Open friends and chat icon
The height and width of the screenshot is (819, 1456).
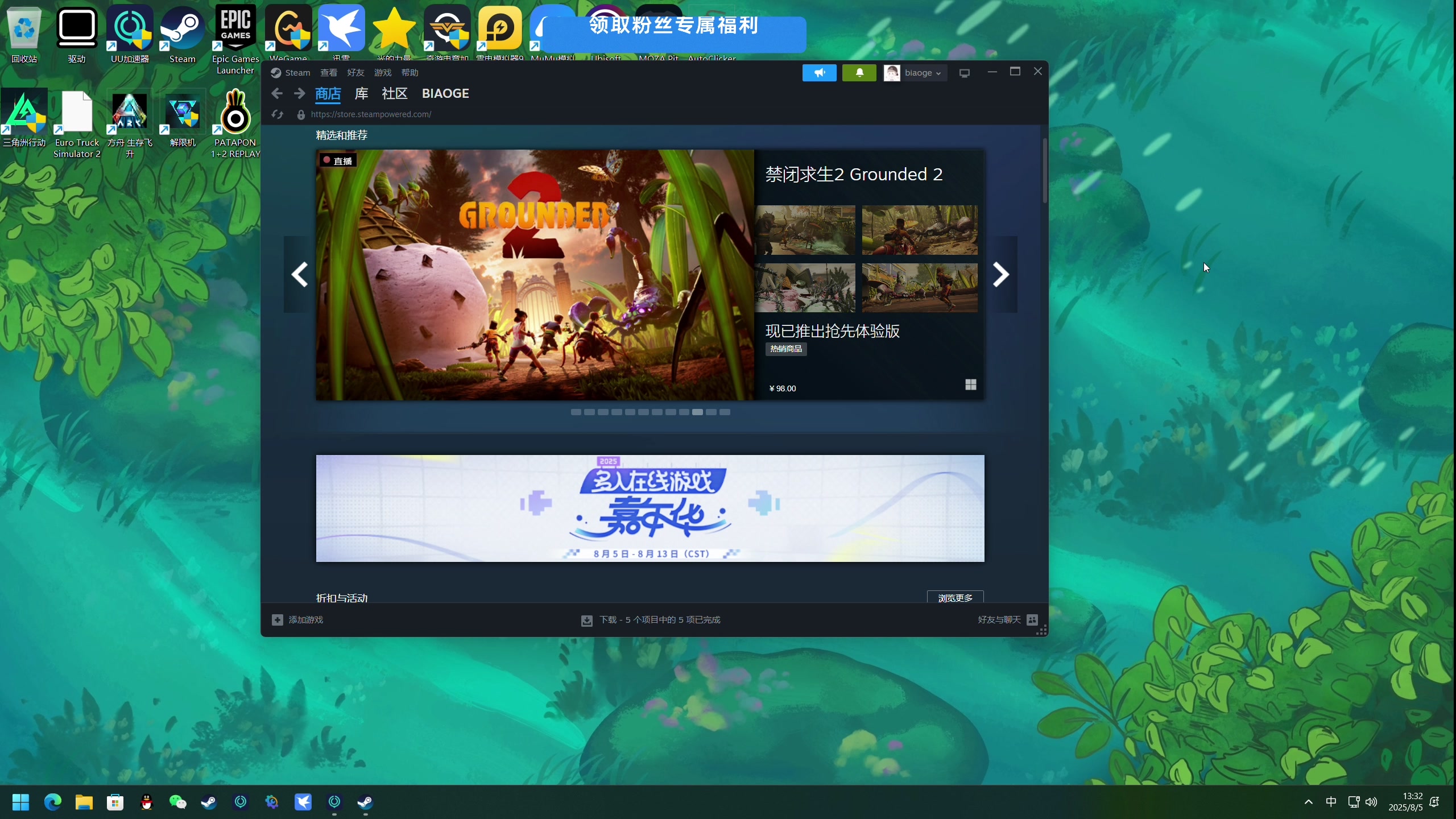[1032, 620]
